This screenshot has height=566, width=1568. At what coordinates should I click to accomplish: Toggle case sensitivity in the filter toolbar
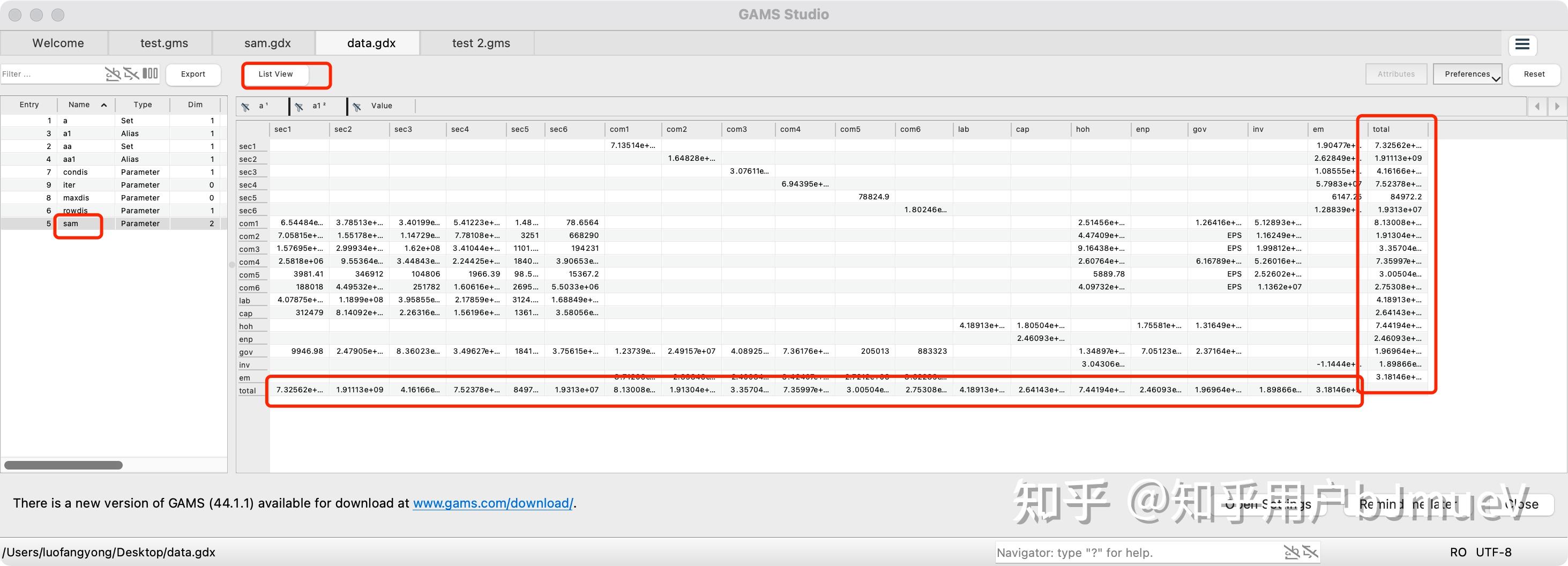[x=113, y=73]
